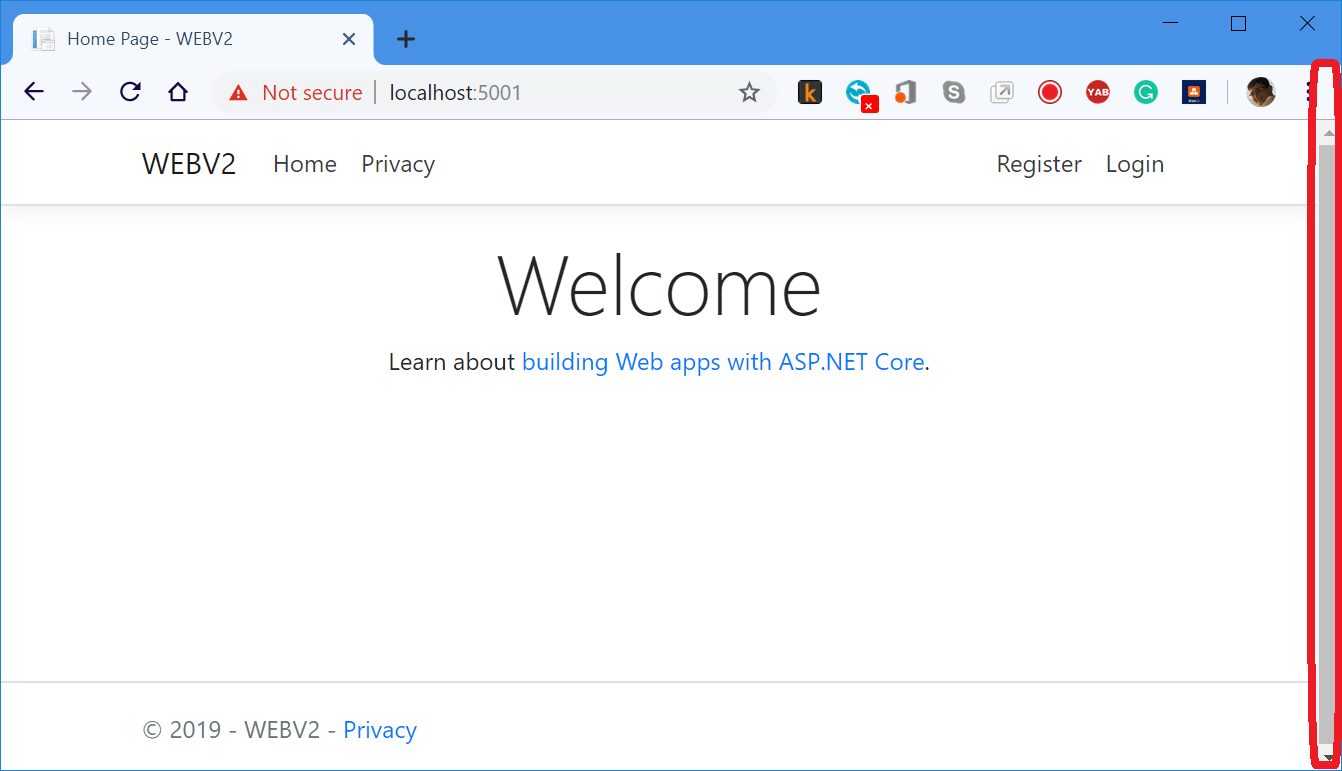
Task: Close the browser window
Action: [x=1307, y=23]
